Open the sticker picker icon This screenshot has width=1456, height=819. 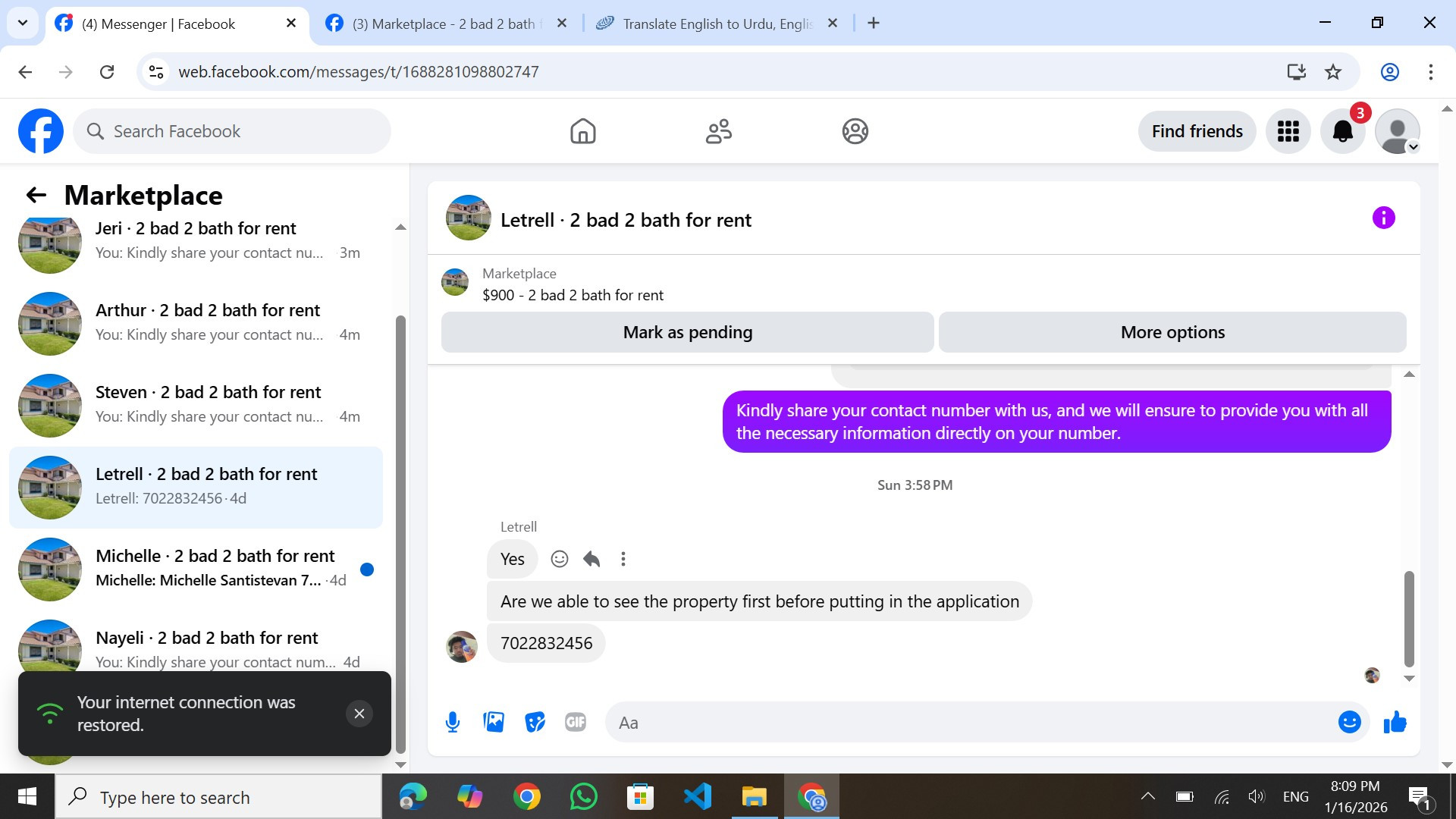535,722
